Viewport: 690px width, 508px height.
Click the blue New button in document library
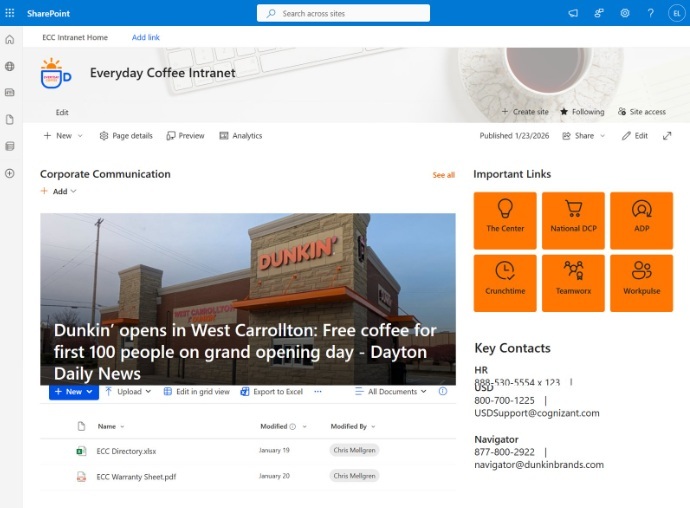click(74, 391)
